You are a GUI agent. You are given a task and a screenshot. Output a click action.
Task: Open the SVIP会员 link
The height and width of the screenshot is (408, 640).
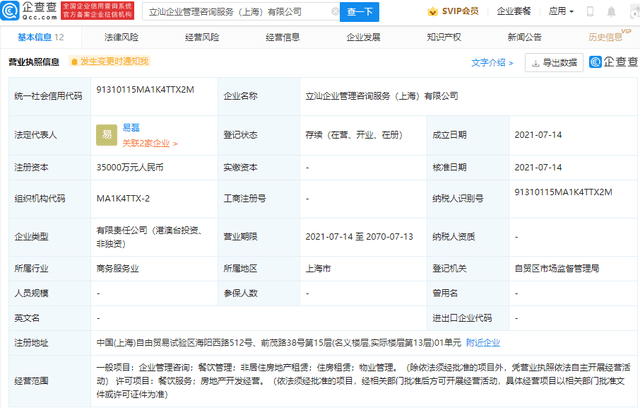click(460, 11)
